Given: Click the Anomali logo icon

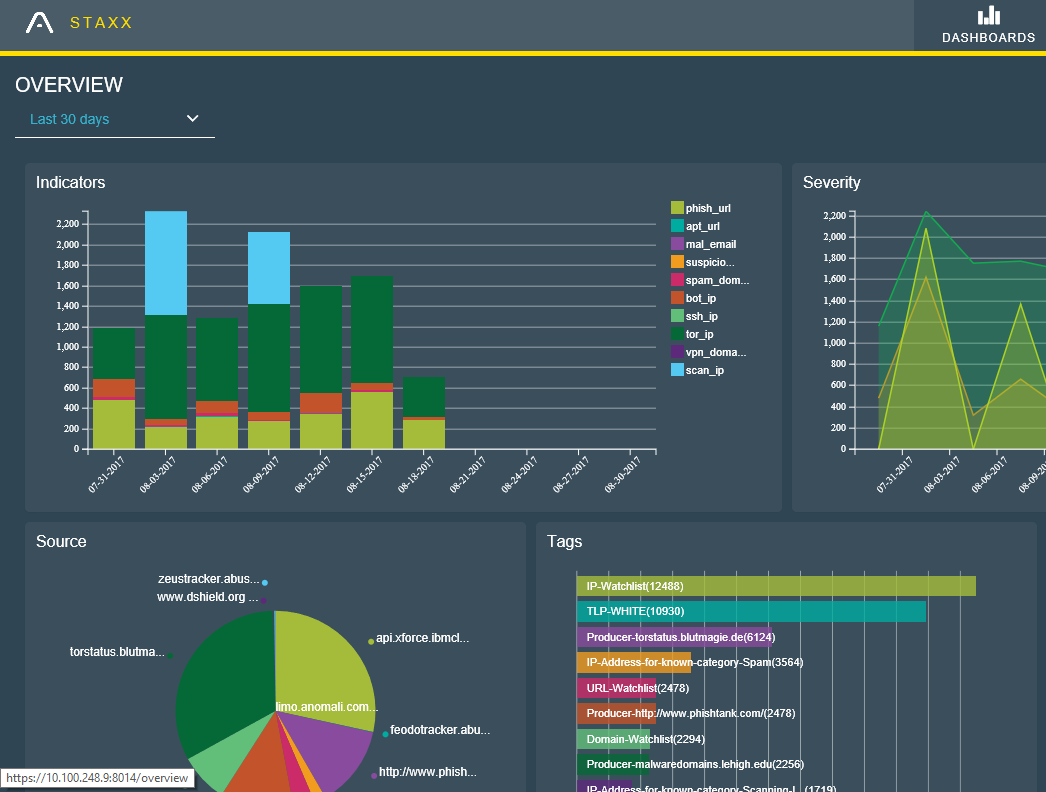Looking at the screenshot, I should point(39,23).
